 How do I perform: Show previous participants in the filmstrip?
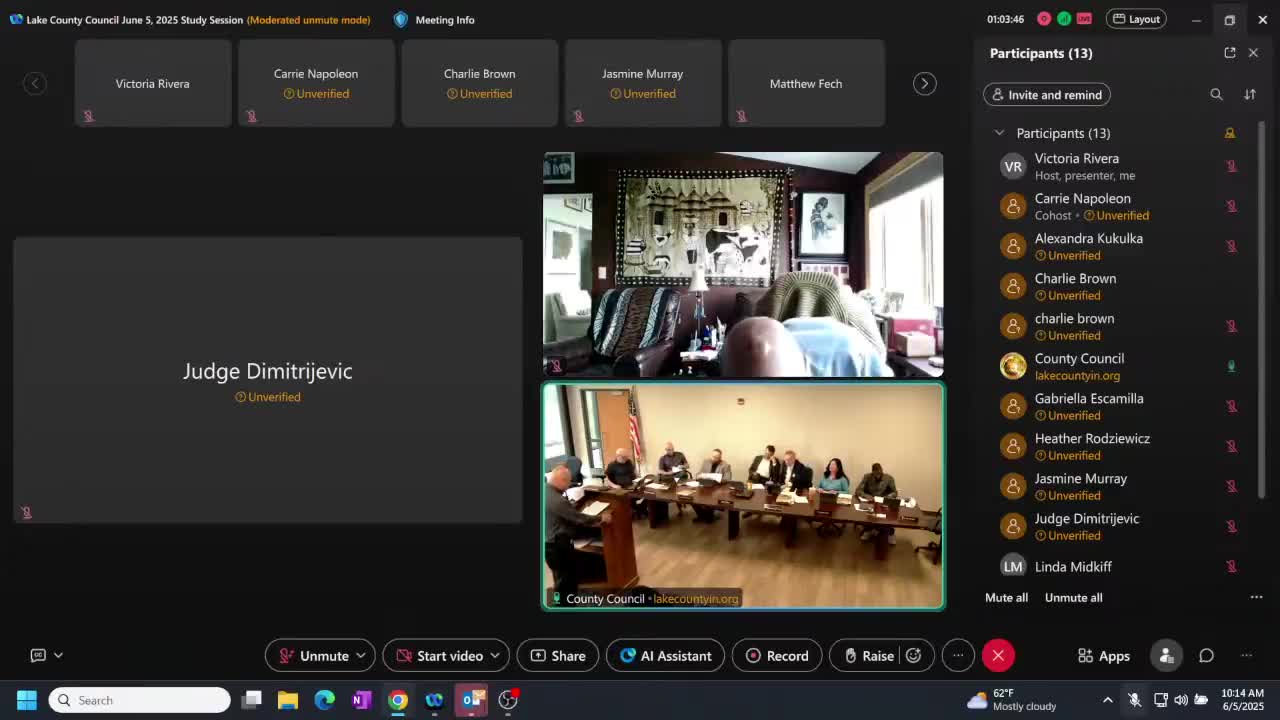[35, 84]
